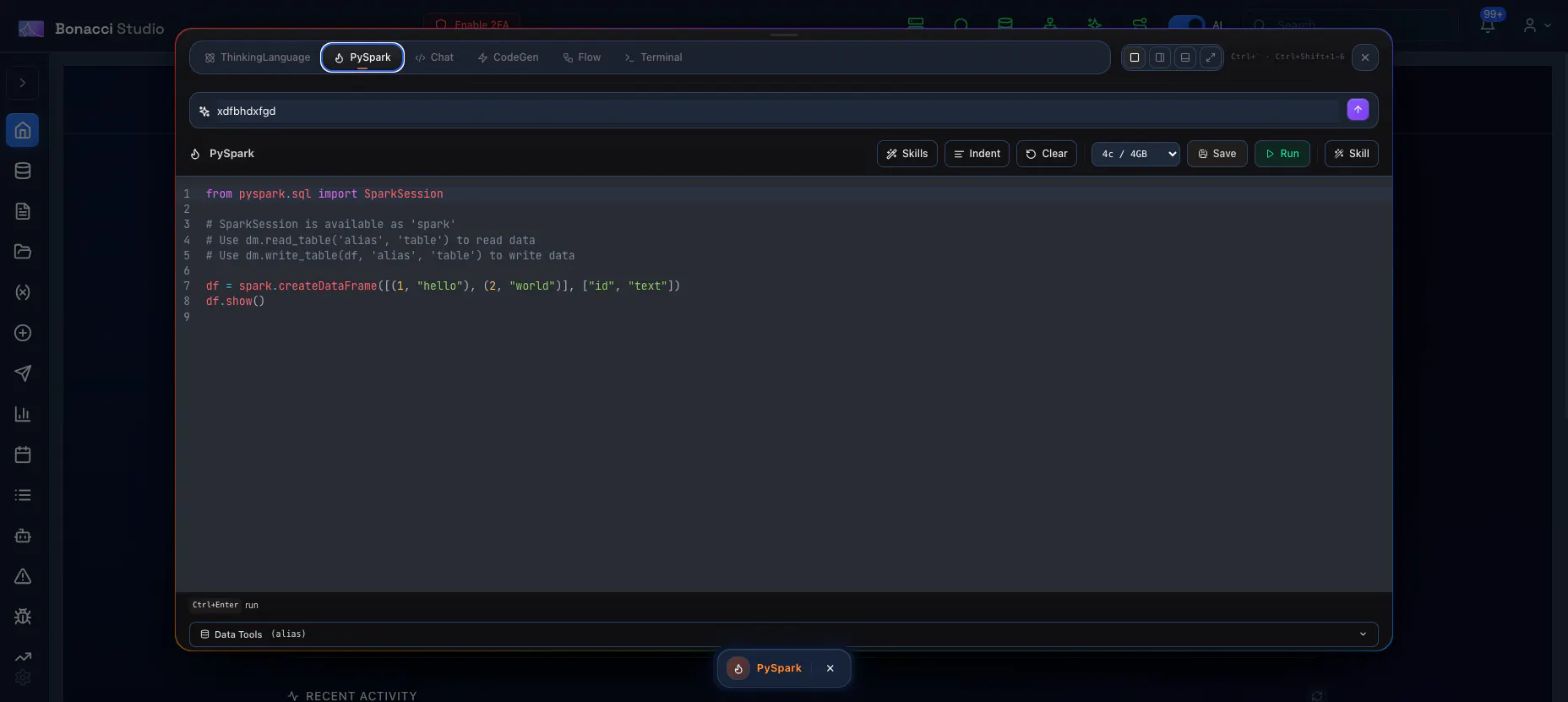Click the notifications bell with 99+ badge
Screen dimensions: 1568x702
[1488, 24]
